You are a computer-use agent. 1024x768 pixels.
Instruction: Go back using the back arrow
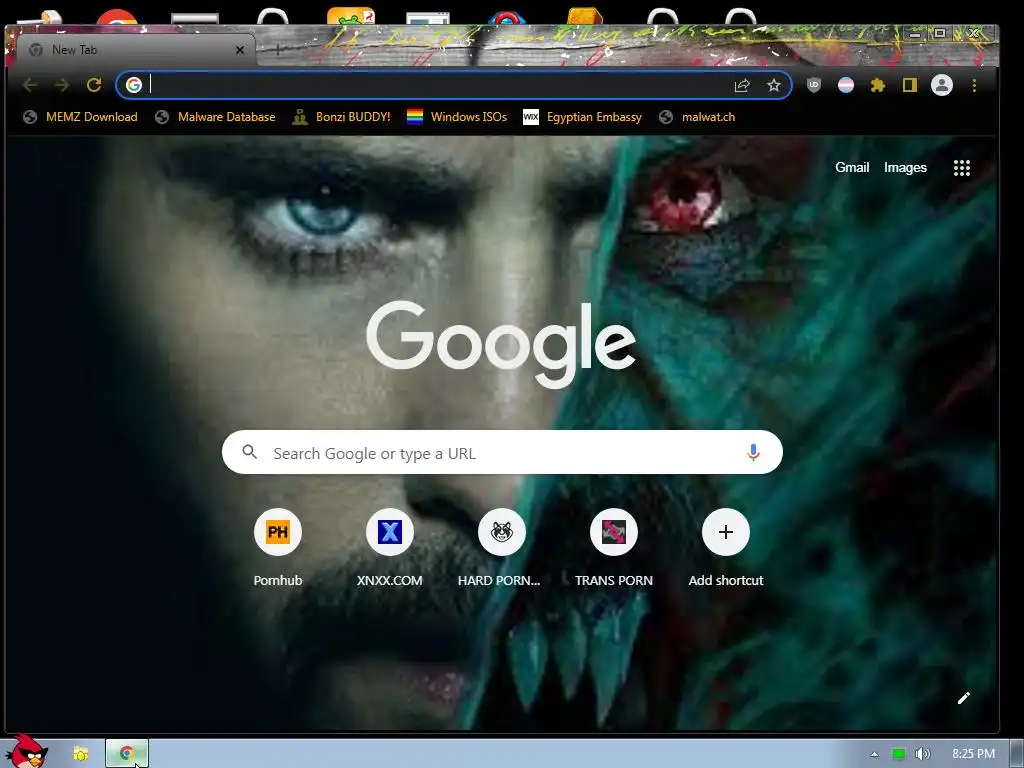coord(30,85)
